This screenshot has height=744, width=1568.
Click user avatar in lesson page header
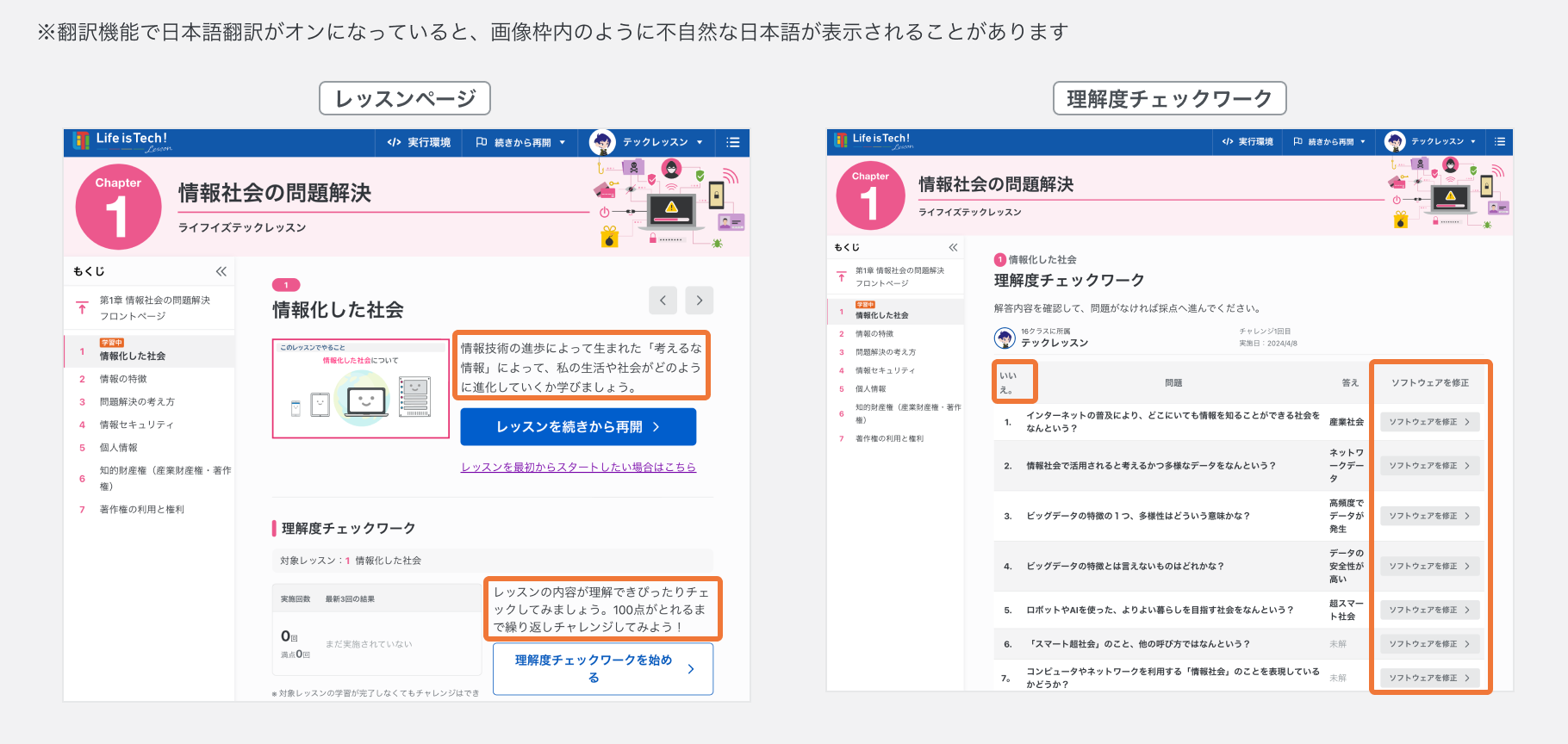pyautogui.click(x=602, y=142)
